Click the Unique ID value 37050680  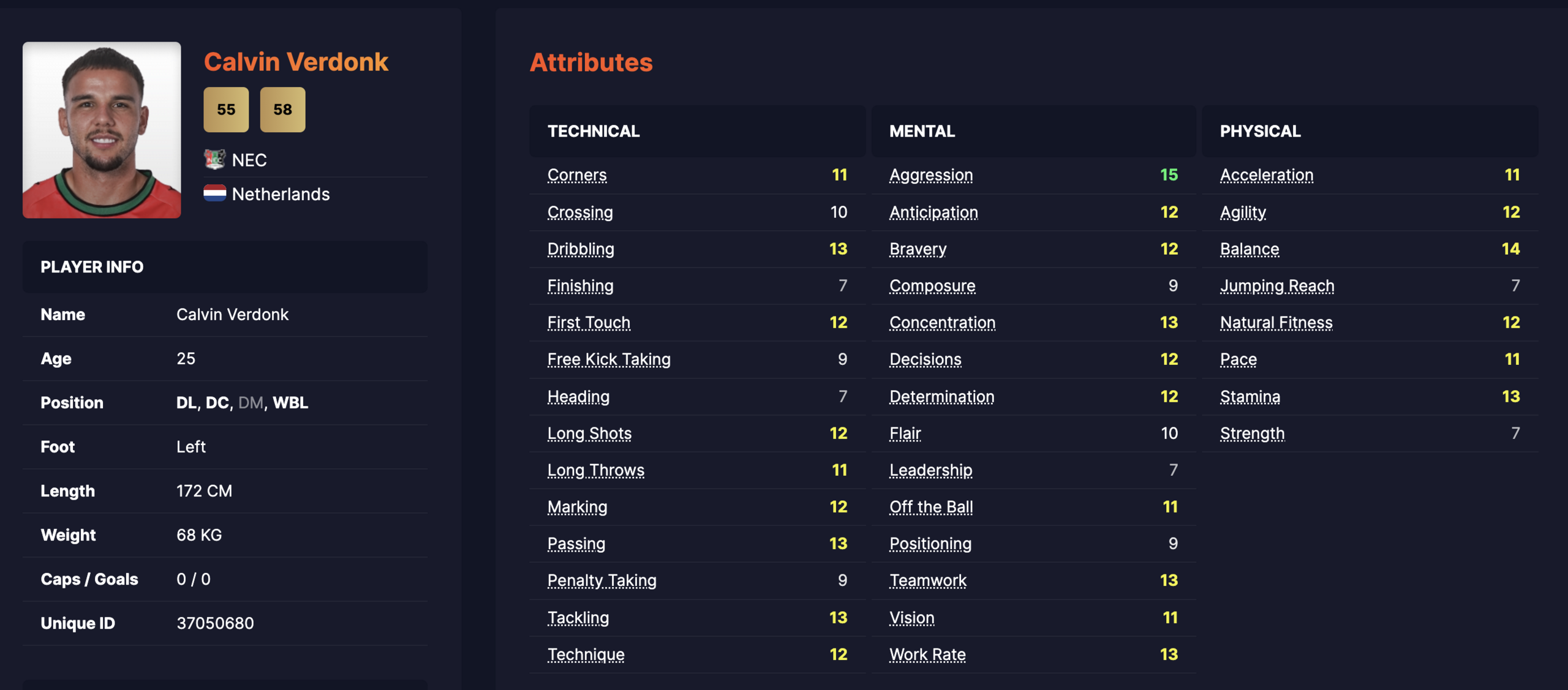coord(215,623)
